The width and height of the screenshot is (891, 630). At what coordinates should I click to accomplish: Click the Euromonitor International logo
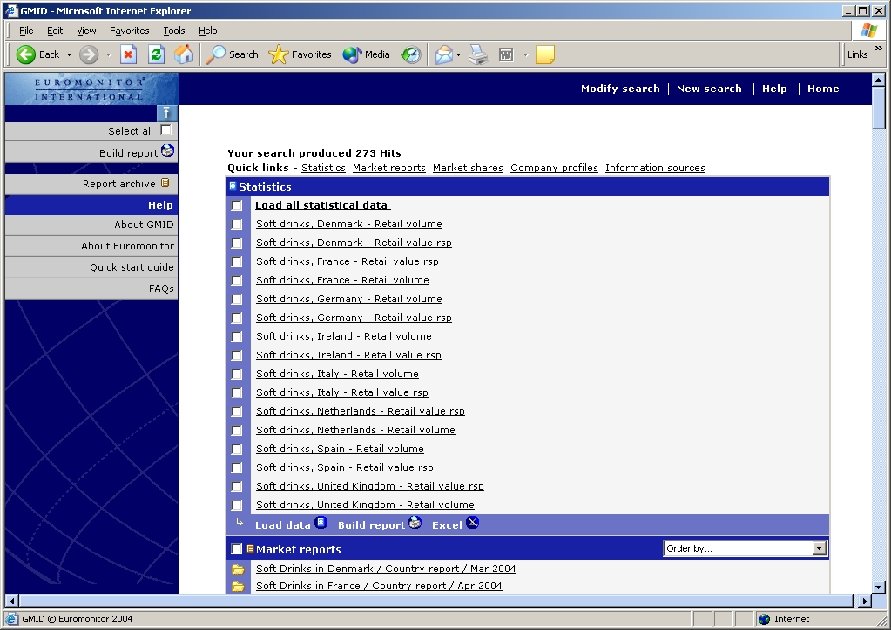click(x=91, y=89)
